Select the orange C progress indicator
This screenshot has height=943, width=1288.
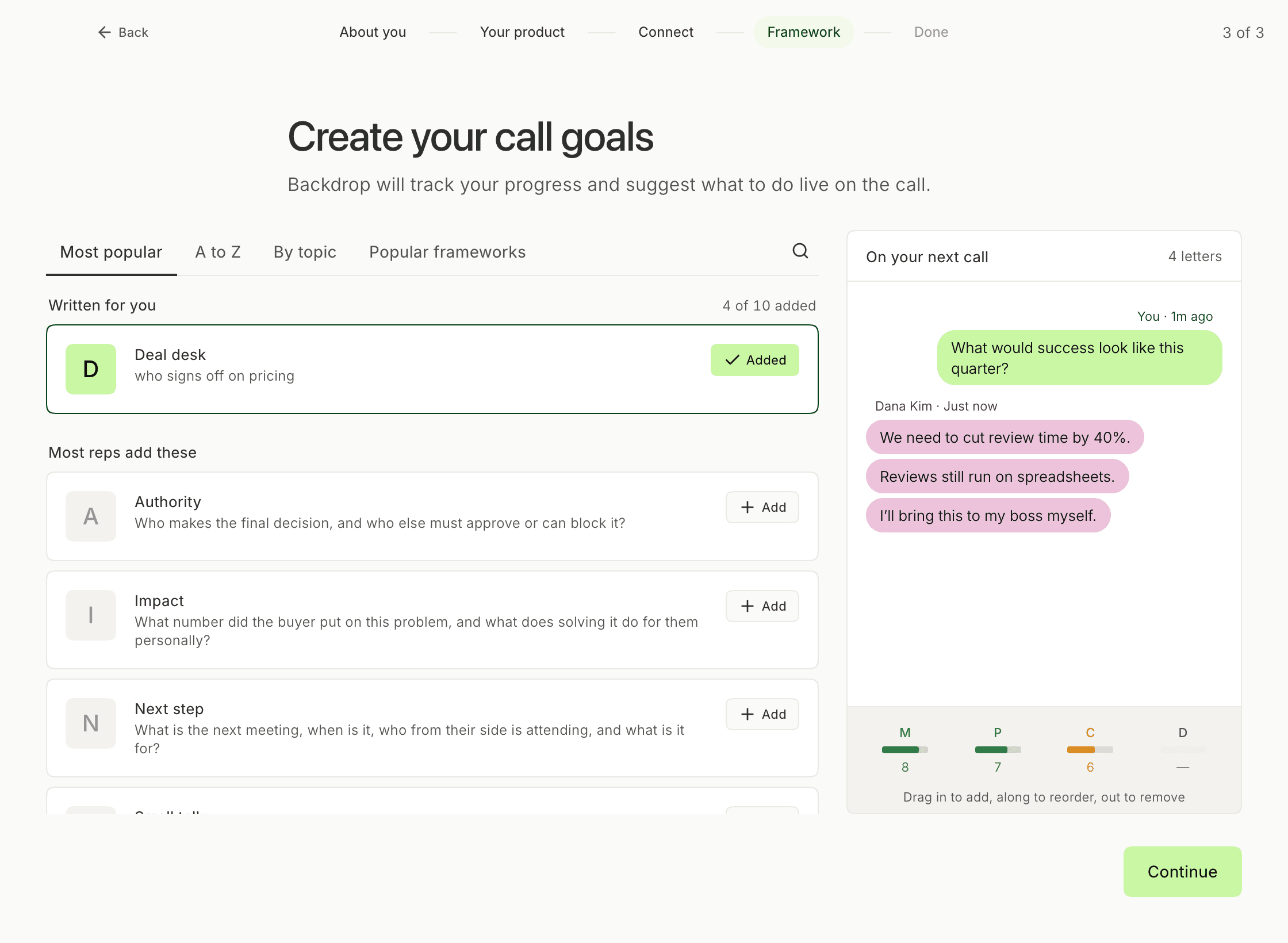pos(1090,749)
